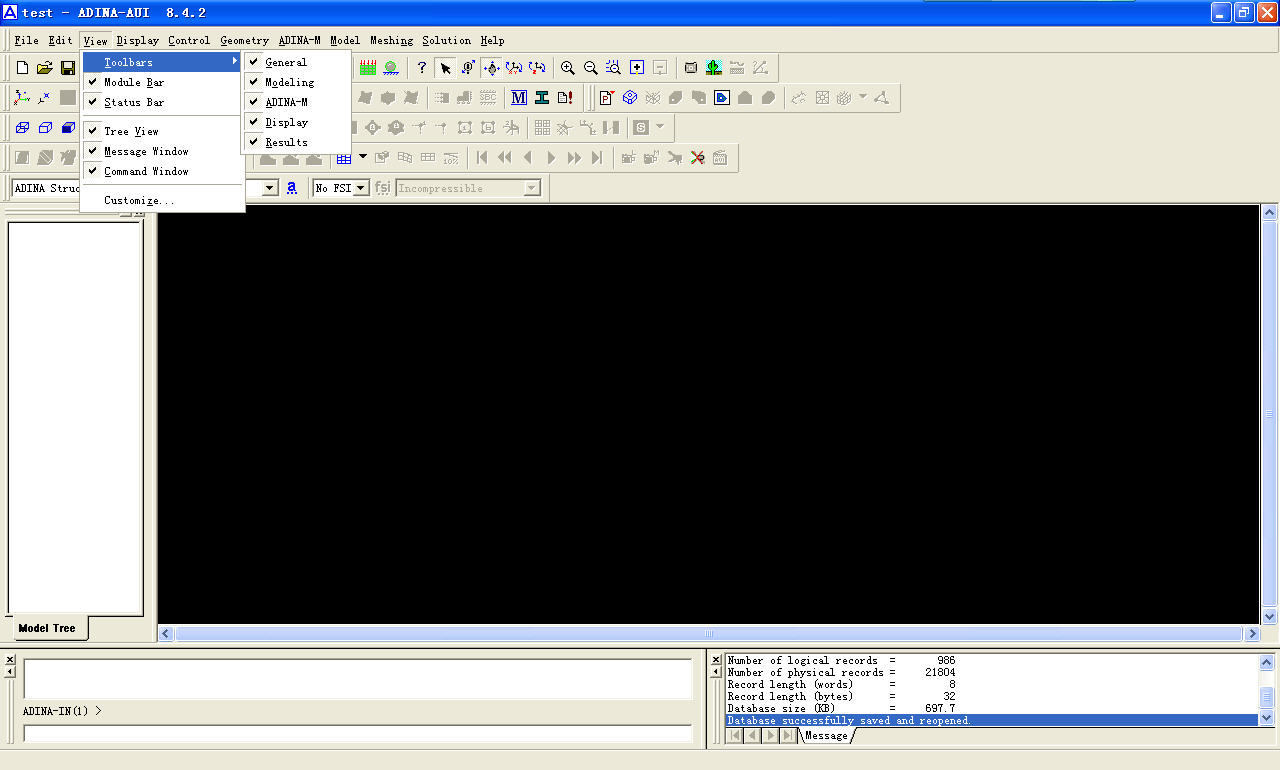1280x770 pixels.
Task: Click the document with red exclamation icon
Action: pos(565,97)
